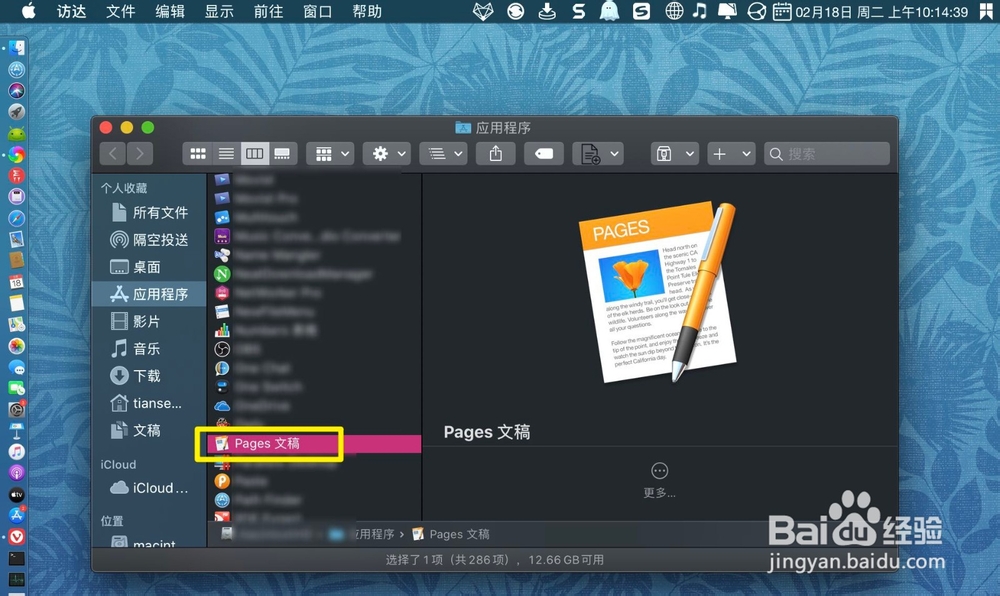Open the 访达 menu
1000x596 pixels.
(x=71, y=11)
